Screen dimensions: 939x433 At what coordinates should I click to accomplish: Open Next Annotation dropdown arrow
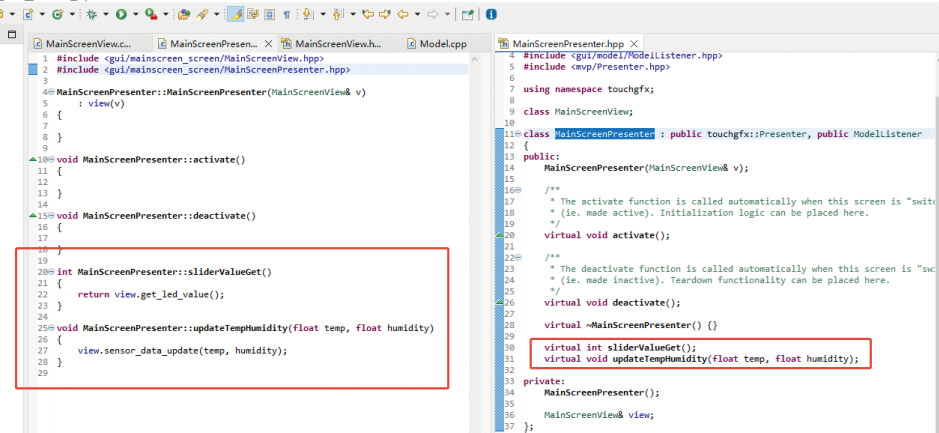click(323, 14)
